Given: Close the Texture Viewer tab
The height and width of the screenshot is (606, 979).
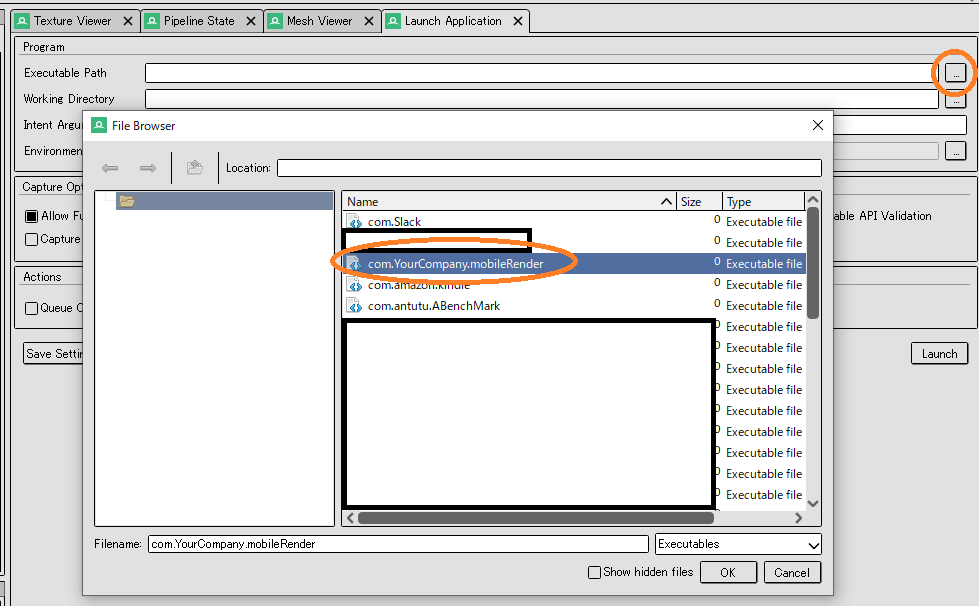Looking at the screenshot, I should click(128, 21).
